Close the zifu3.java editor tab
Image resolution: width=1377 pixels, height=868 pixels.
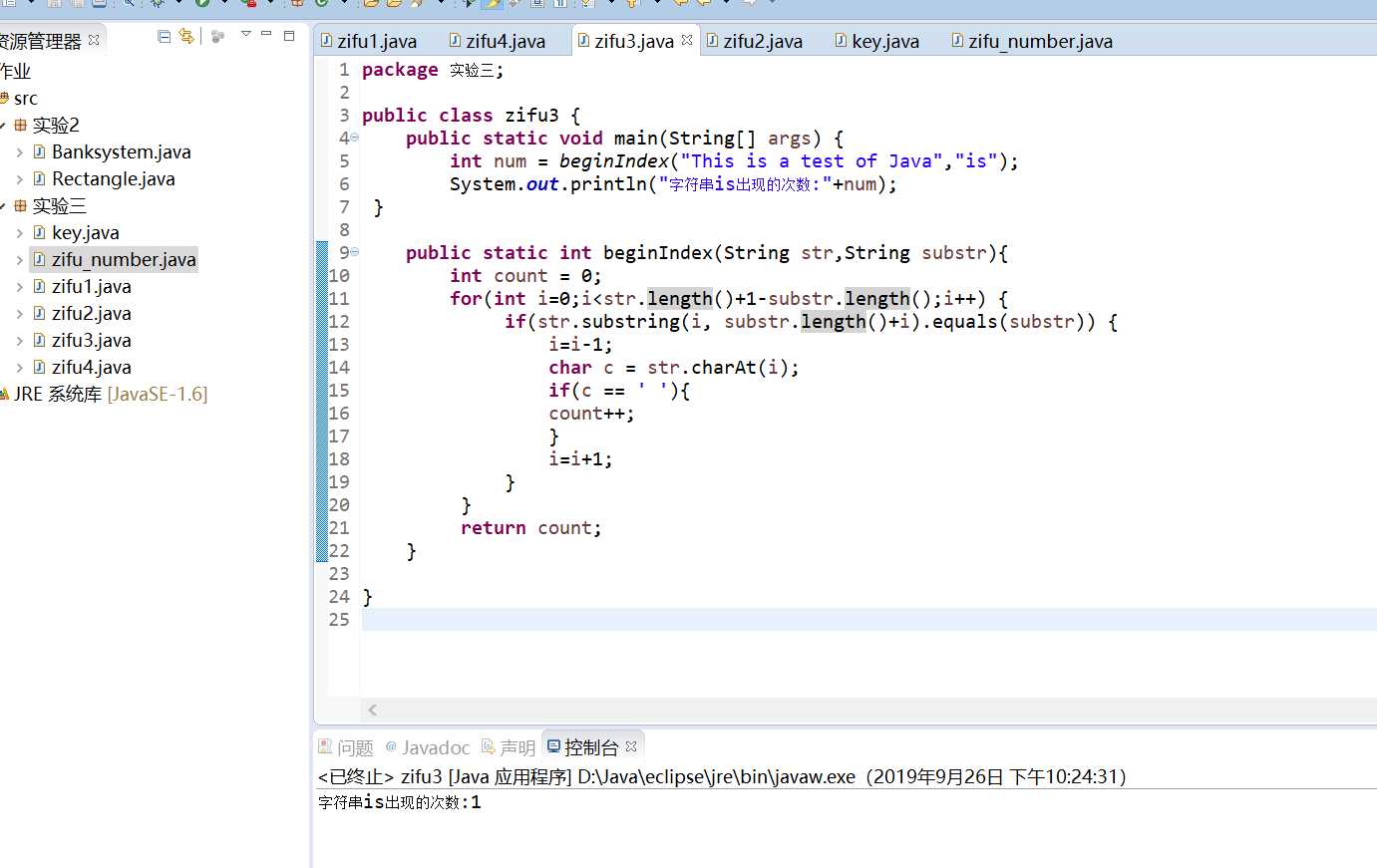[x=687, y=40]
